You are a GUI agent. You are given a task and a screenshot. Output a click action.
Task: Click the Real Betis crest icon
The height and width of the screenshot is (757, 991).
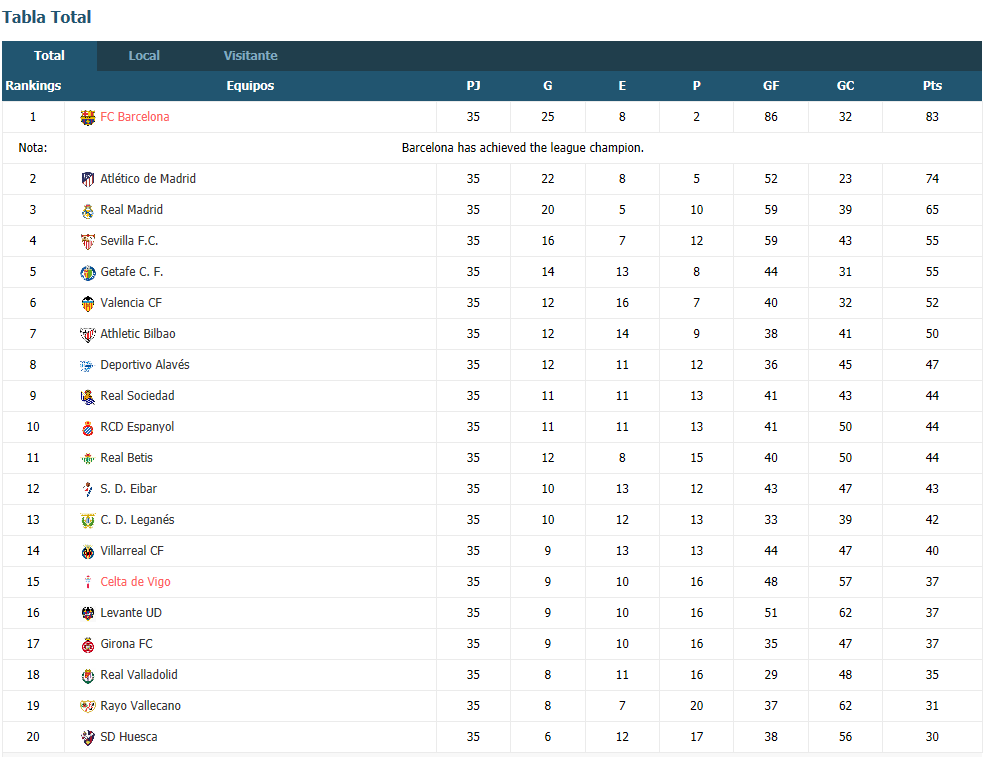[x=88, y=458]
